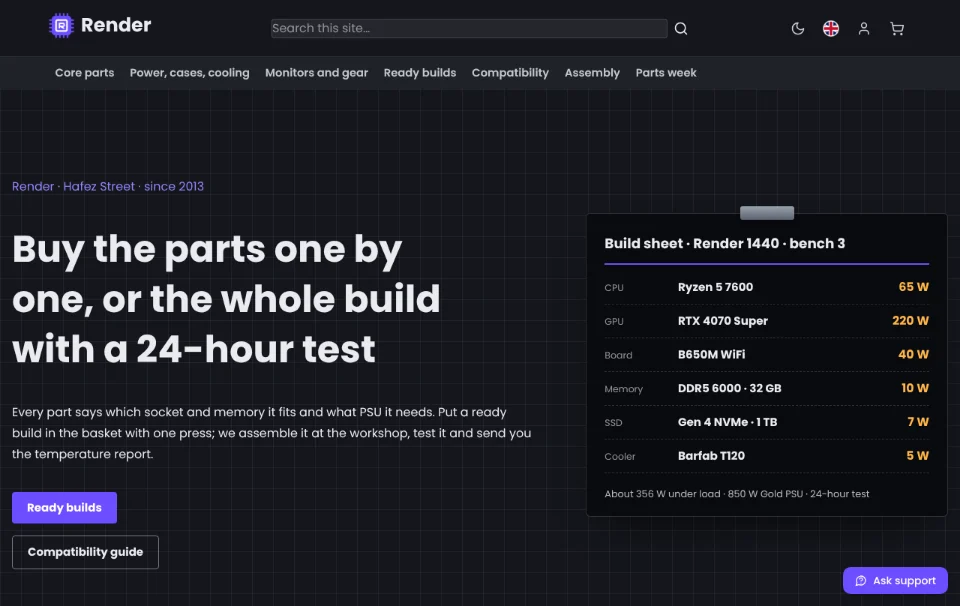Open the Assembly nav item
This screenshot has width=960, height=606.
pos(592,73)
